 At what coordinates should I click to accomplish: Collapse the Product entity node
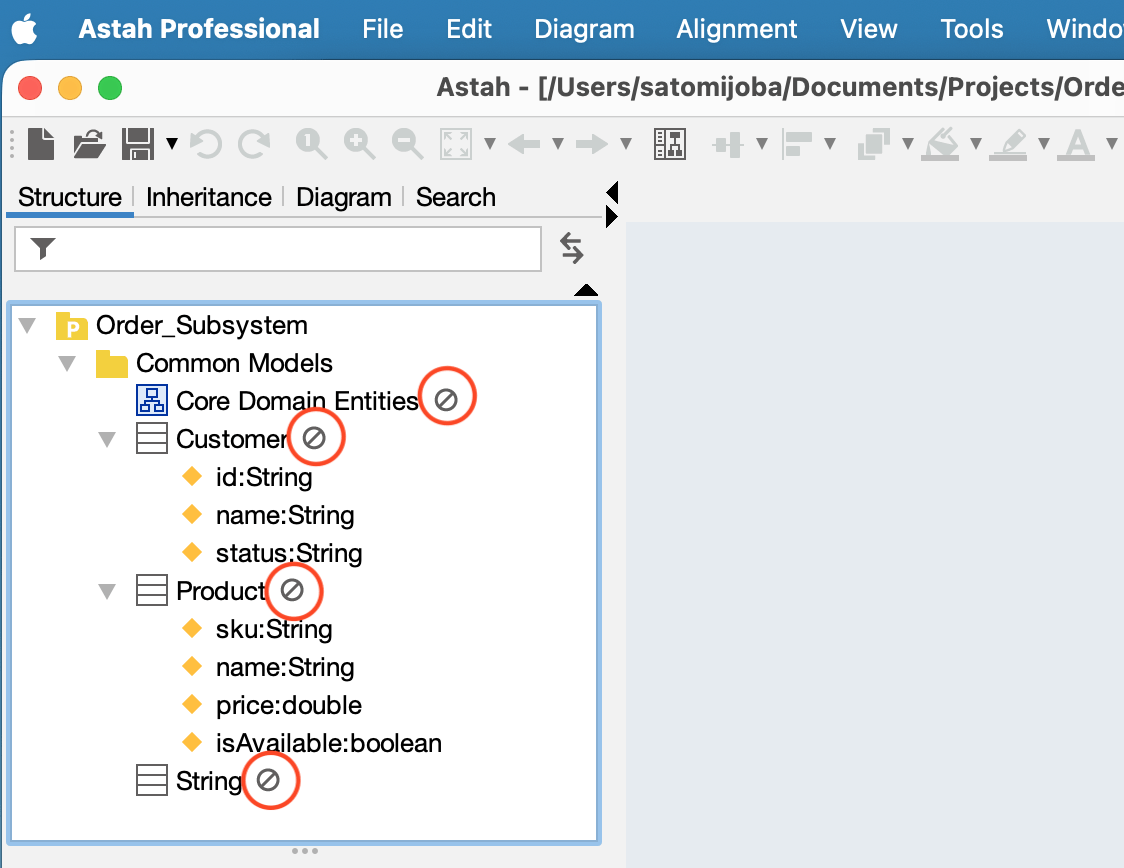coord(107,591)
